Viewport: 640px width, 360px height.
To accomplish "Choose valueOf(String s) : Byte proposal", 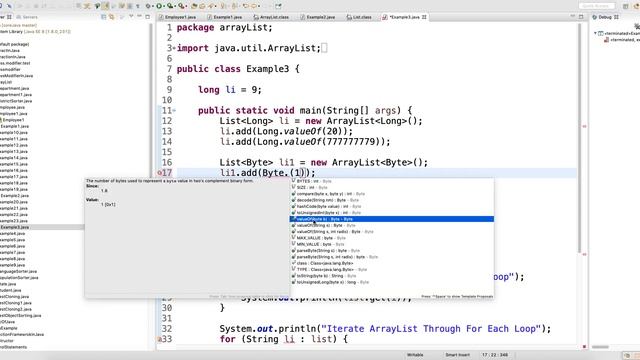I will coord(392,225).
